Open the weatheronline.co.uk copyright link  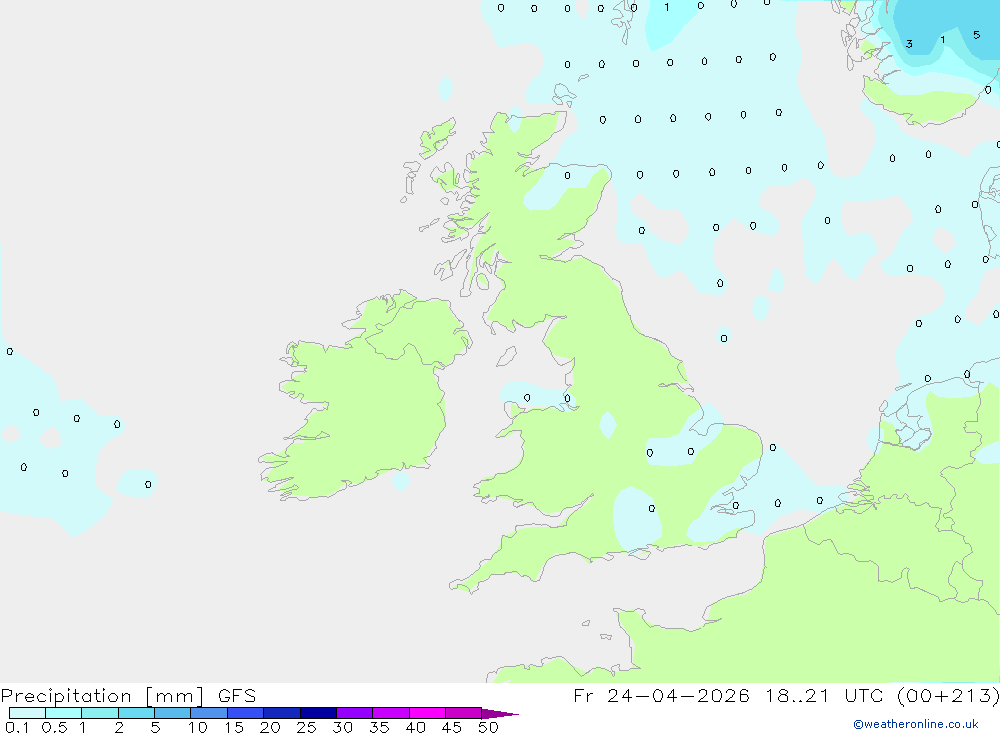point(916,724)
